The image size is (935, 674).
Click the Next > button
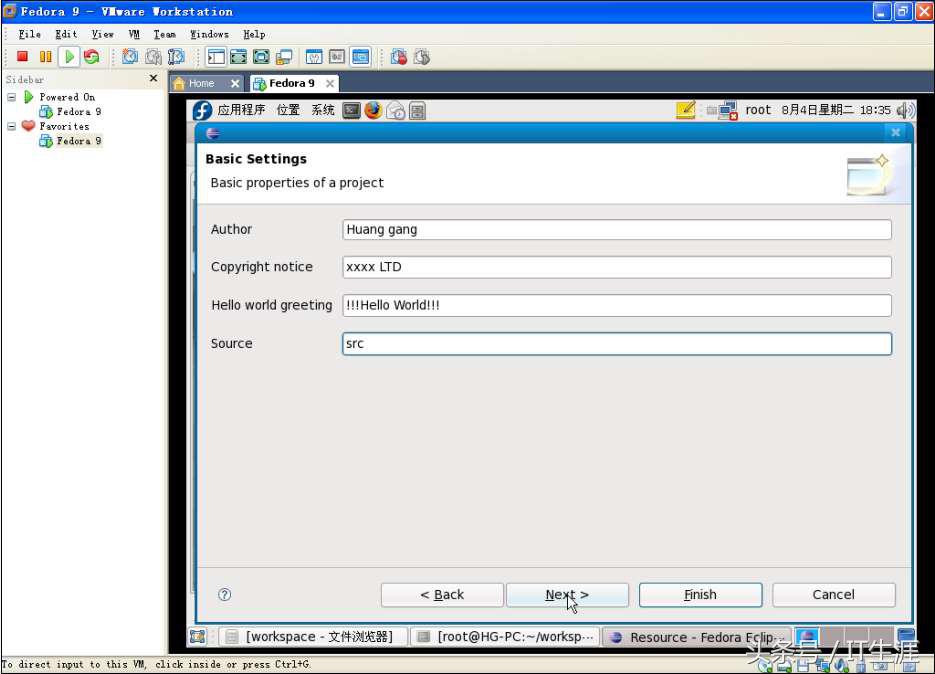click(567, 594)
